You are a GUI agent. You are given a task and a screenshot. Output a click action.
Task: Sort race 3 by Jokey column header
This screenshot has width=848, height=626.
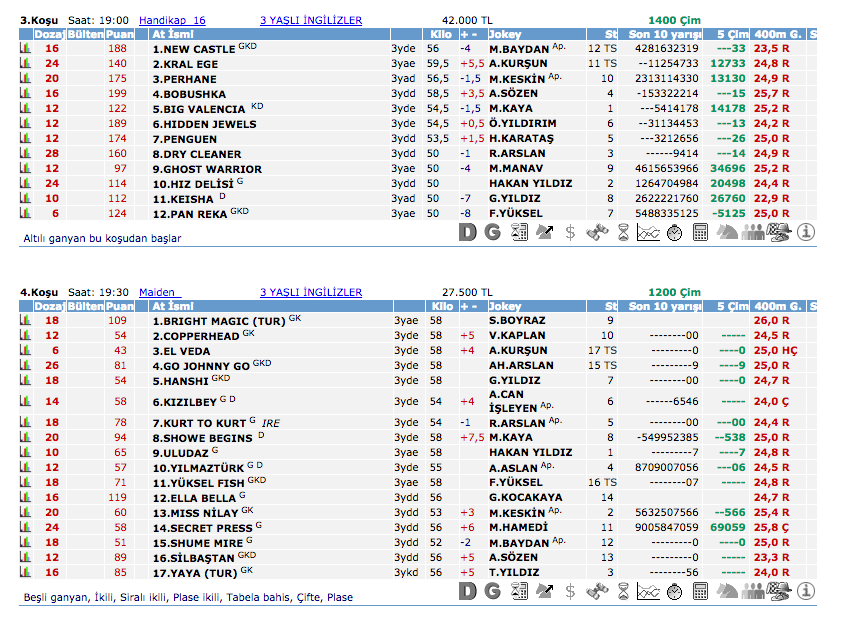[505, 34]
